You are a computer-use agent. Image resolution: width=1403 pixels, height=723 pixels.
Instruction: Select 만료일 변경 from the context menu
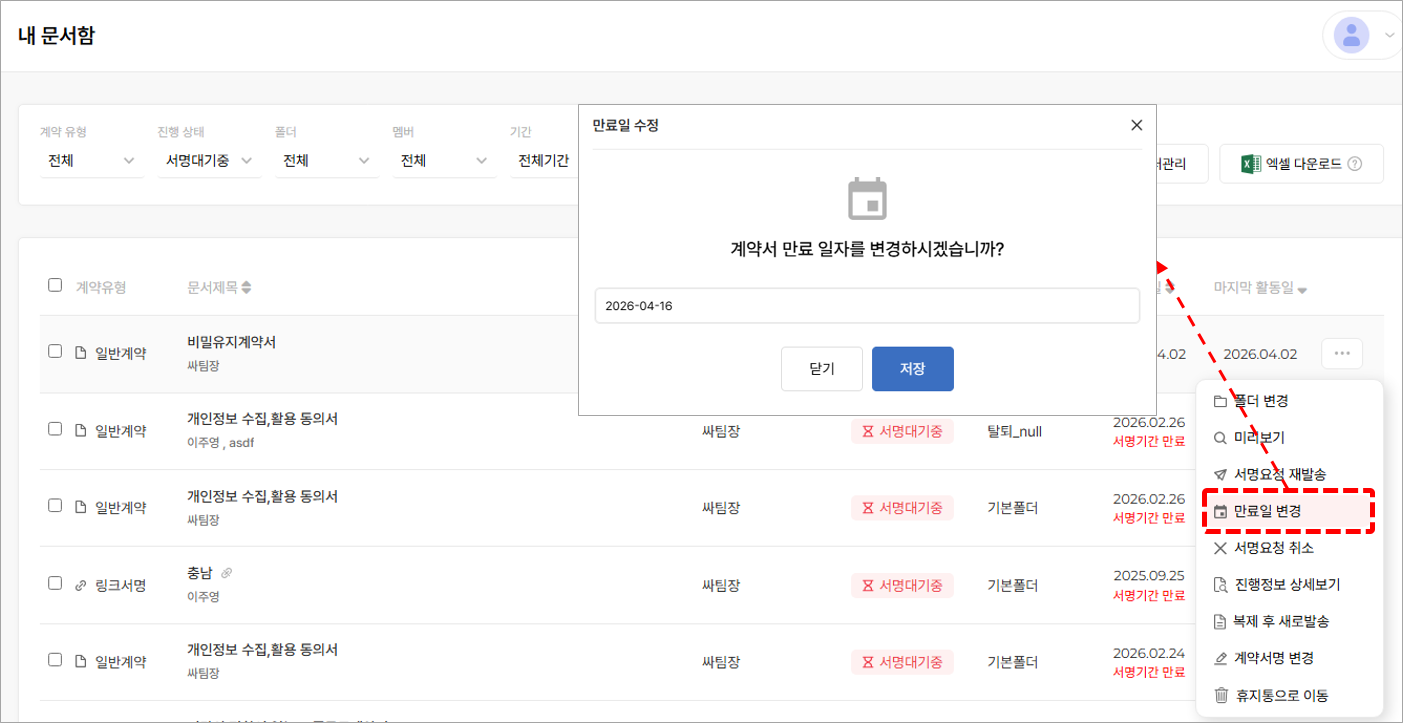click(1266, 511)
